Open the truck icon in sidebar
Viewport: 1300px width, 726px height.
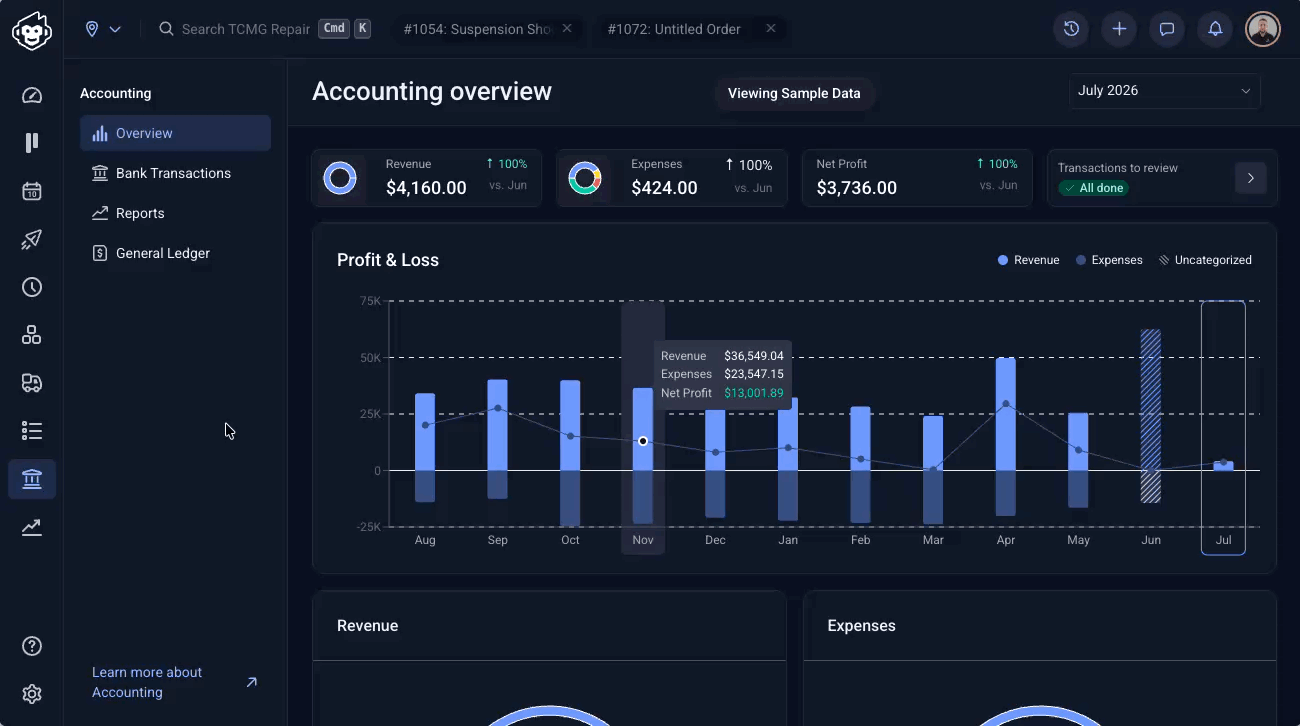click(32, 383)
